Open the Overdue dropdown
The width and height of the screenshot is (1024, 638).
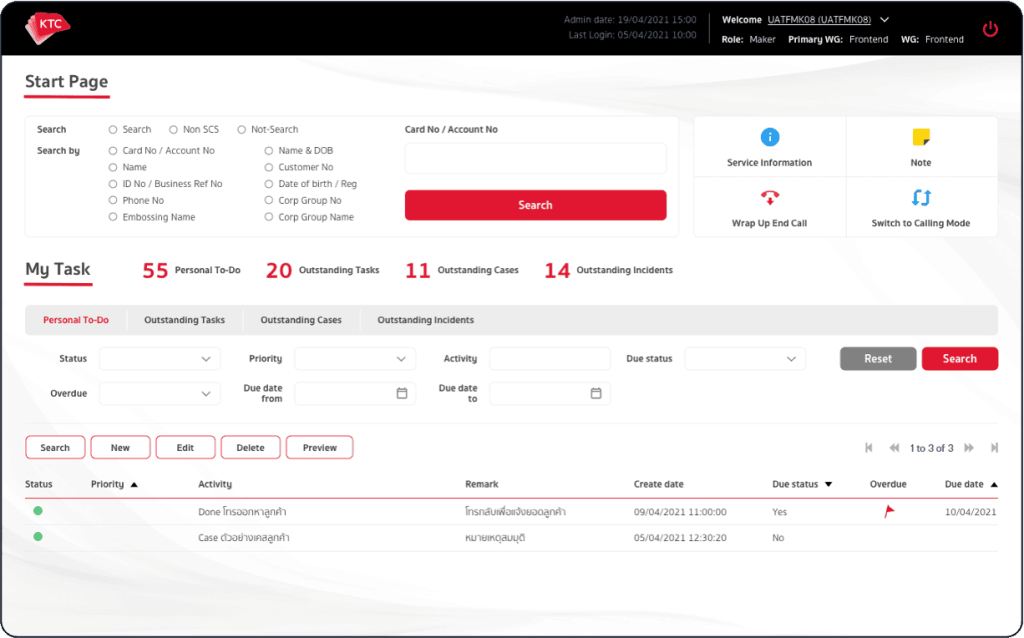coord(159,393)
